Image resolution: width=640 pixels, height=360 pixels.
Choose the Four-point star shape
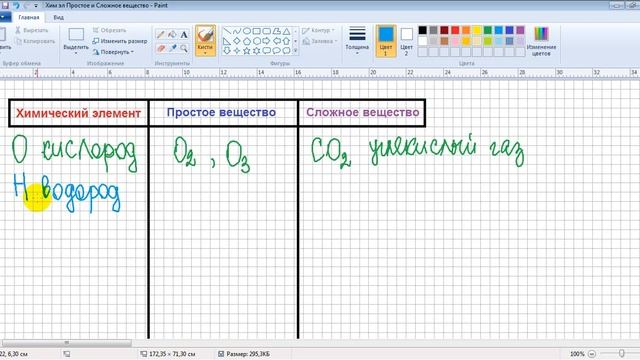pos(237,51)
